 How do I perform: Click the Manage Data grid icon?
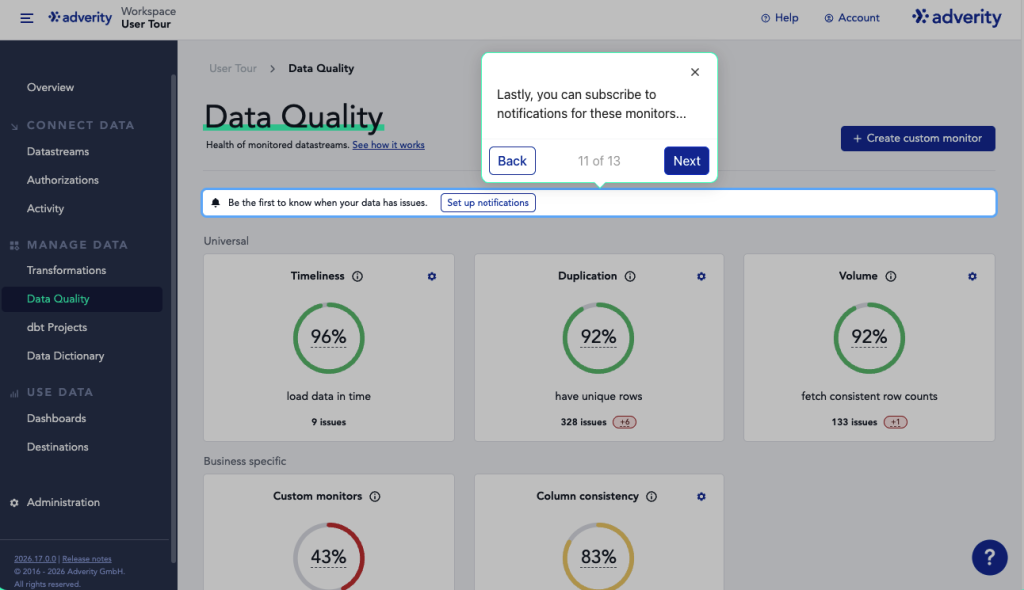(14, 246)
